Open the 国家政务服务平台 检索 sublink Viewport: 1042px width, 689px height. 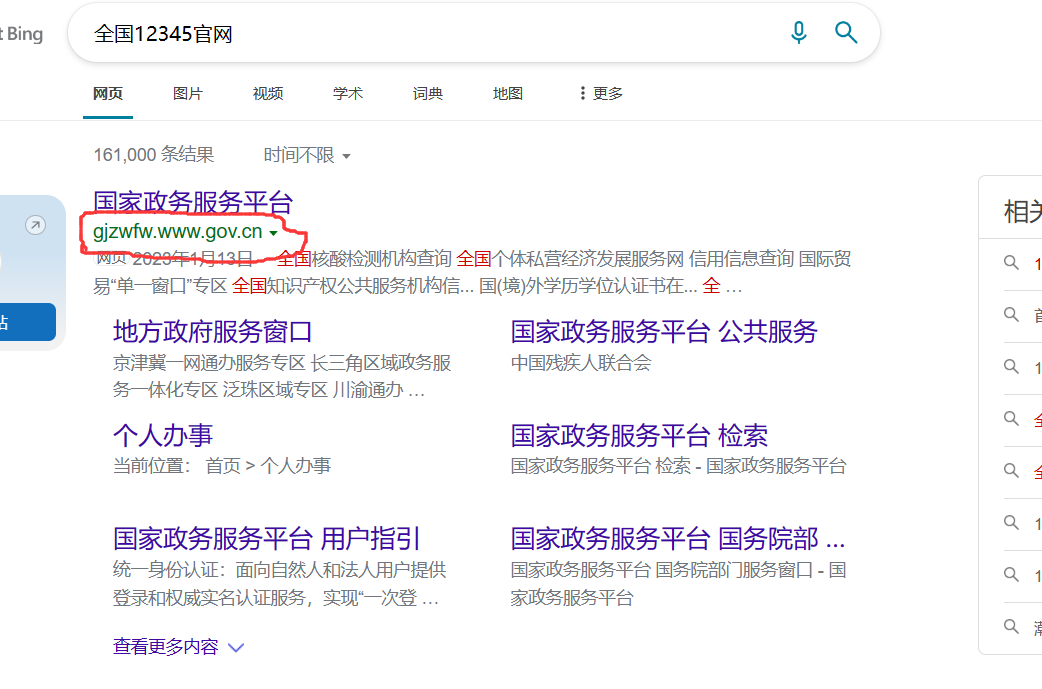click(639, 435)
